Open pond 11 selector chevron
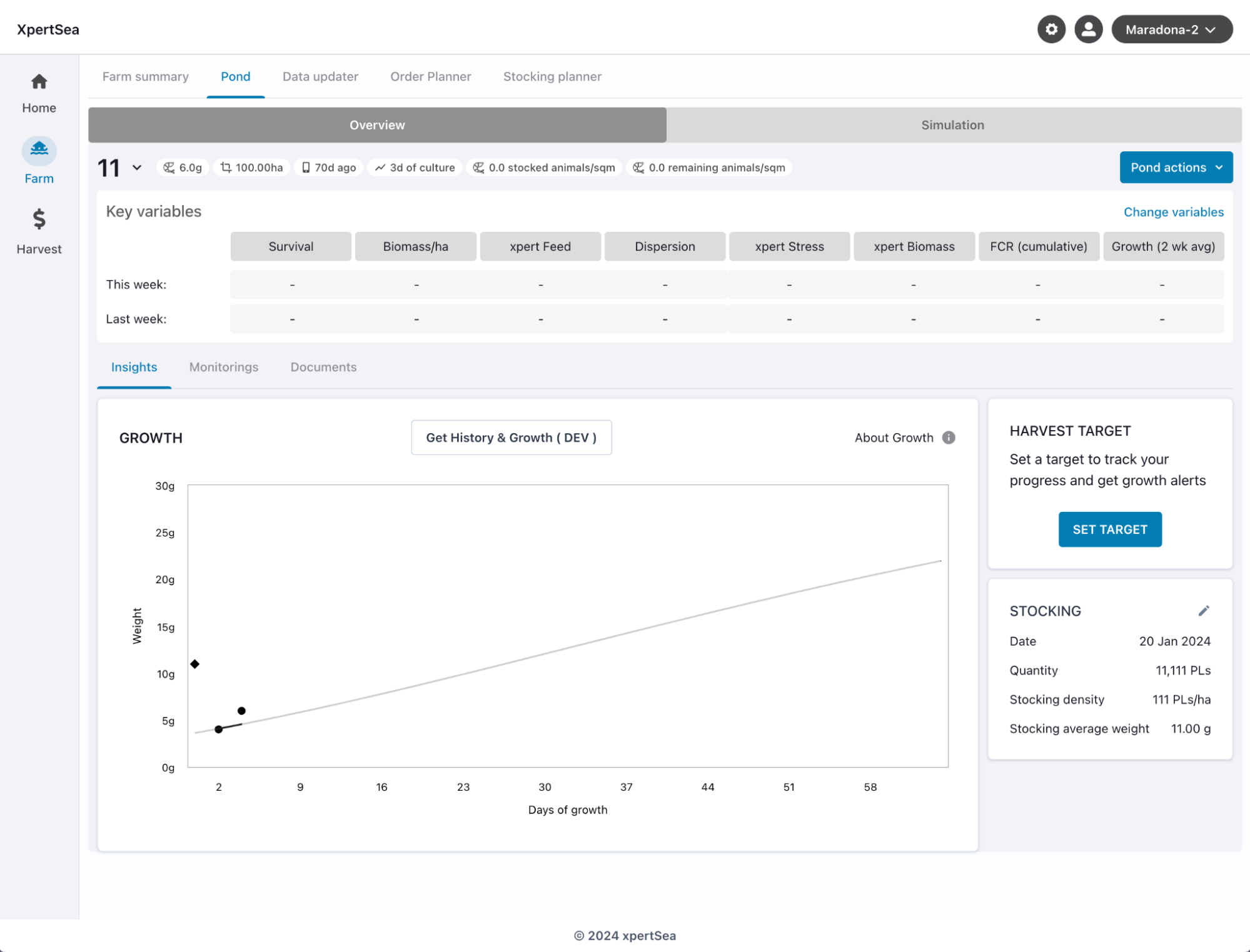The height and width of the screenshot is (952, 1250). pyautogui.click(x=137, y=168)
